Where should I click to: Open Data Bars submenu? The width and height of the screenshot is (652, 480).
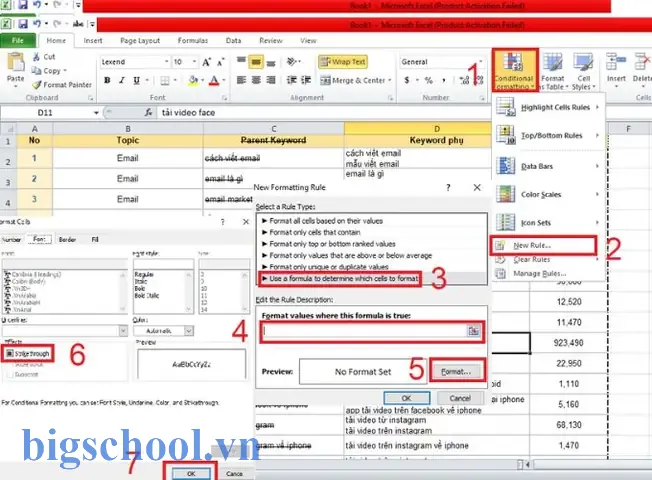point(548,166)
